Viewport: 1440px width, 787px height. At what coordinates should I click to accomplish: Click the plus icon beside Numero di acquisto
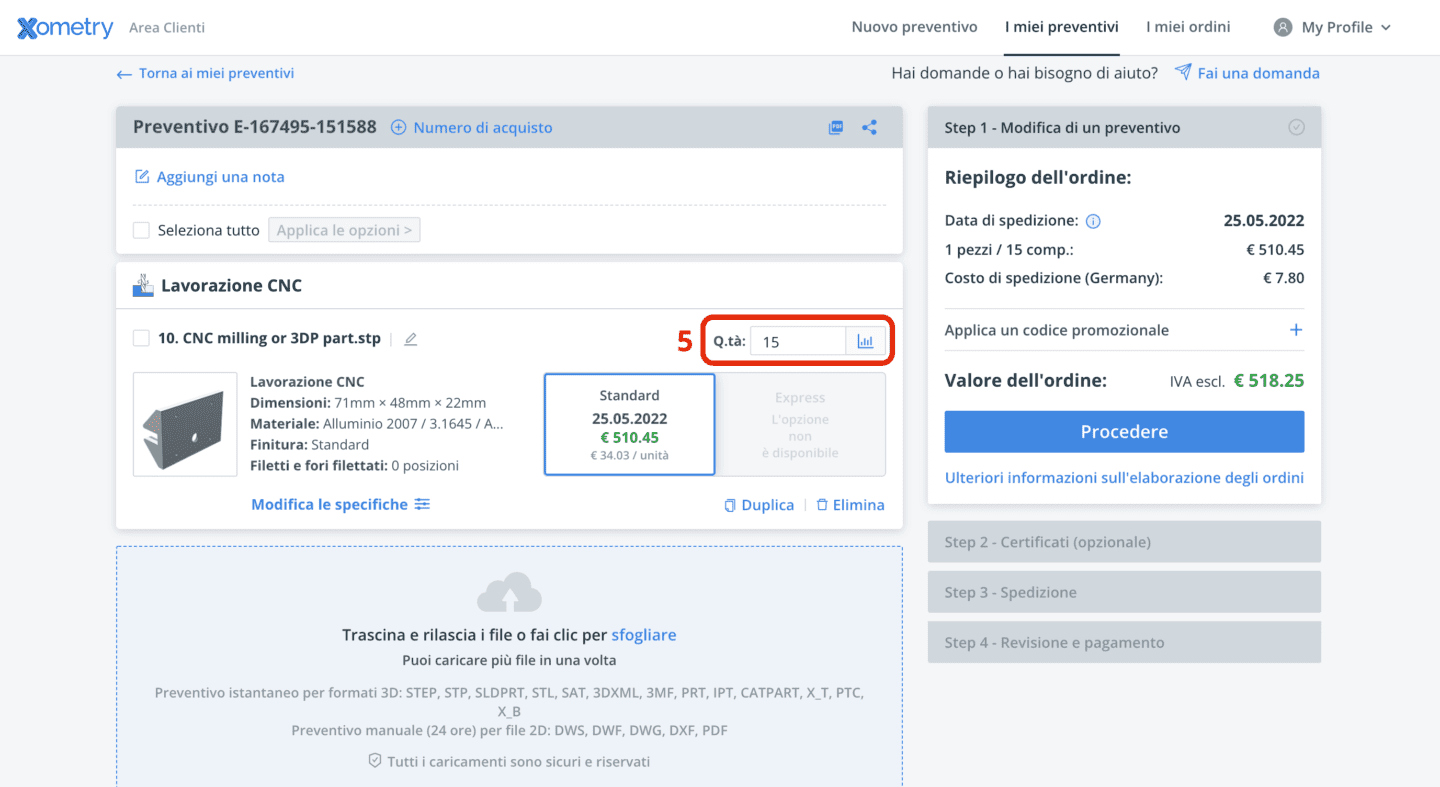point(398,127)
